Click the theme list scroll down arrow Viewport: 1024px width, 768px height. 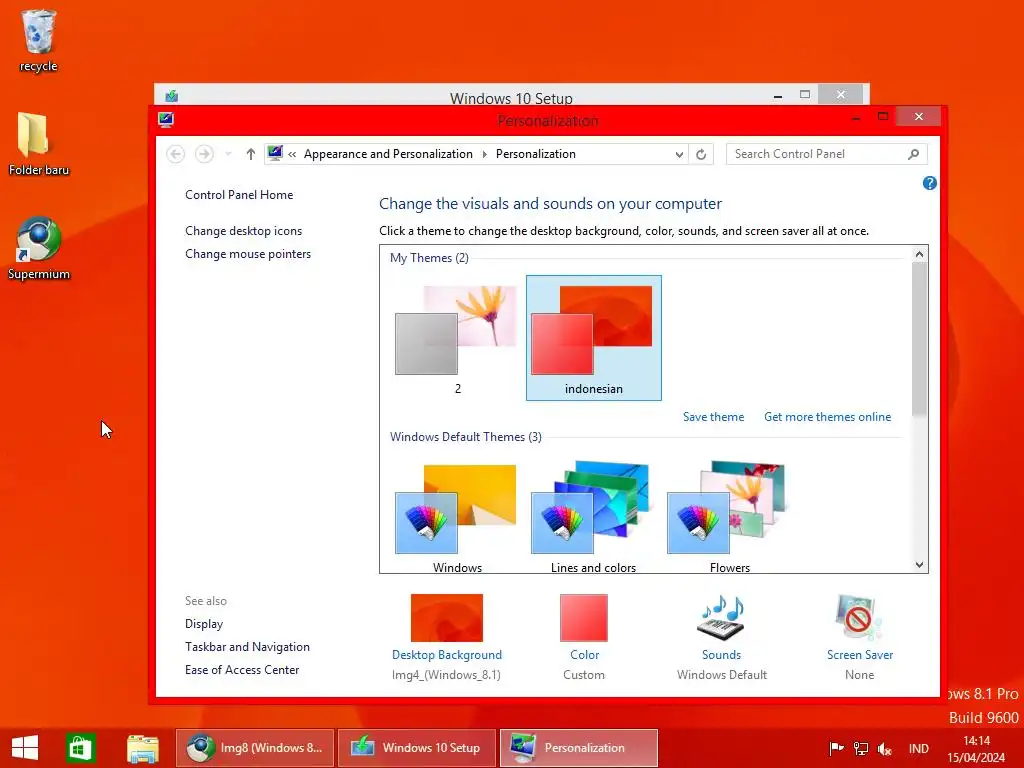click(x=920, y=565)
